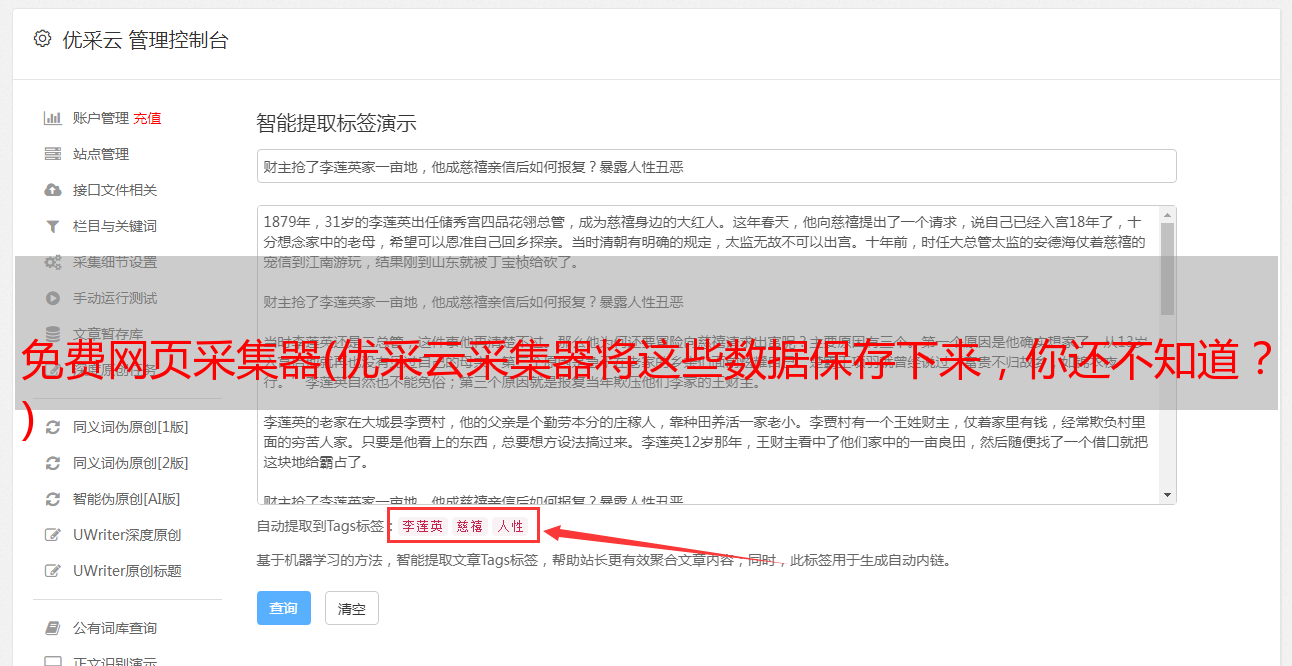1292x666 pixels.
Task: Click the 慈禧 extracted tag
Action: 470,526
